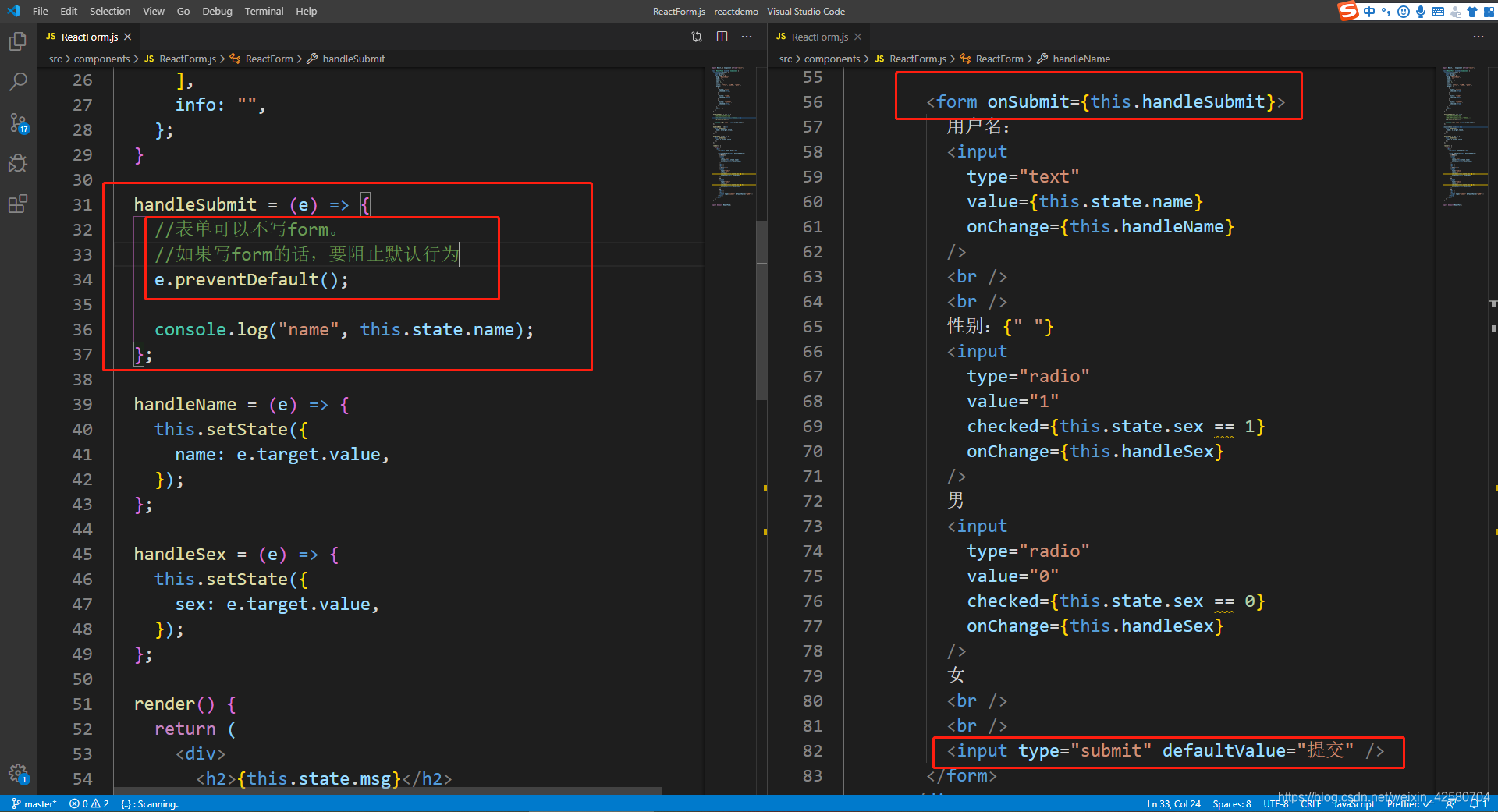Click submit input tag on line 82
Screen dimensions: 1498x812
tap(1166, 750)
